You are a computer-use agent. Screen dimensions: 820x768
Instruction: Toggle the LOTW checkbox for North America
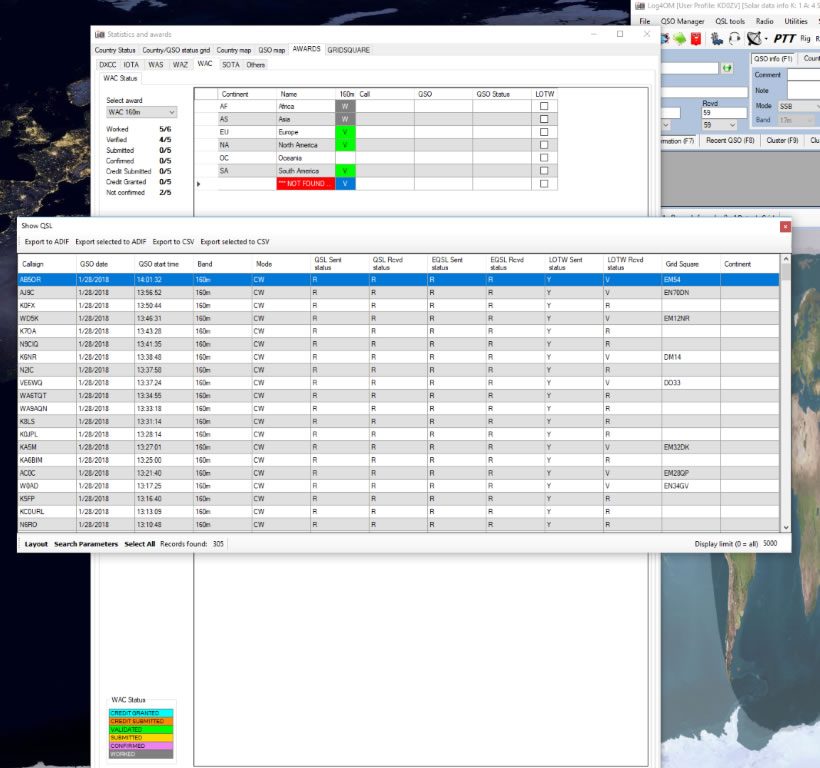[544, 145]
